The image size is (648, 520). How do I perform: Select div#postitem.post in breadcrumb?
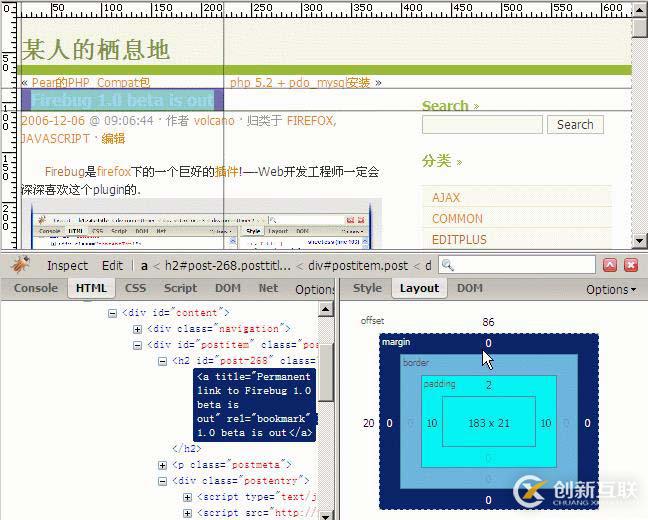click(358, 266)
